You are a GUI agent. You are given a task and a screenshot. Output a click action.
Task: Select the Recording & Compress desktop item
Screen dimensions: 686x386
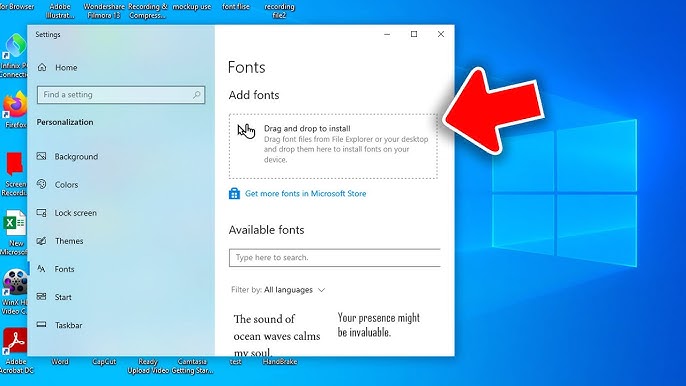(148, 11)
